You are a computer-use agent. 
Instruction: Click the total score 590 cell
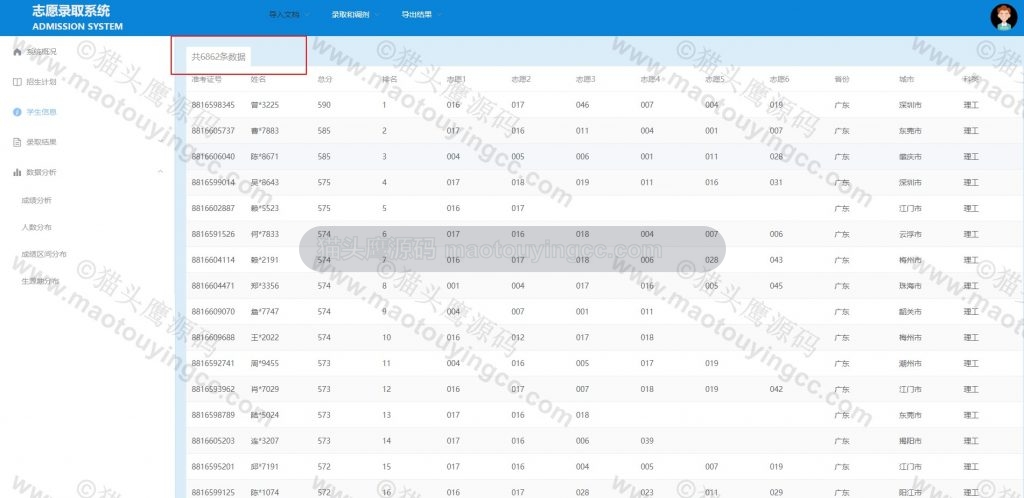(324, 105)
